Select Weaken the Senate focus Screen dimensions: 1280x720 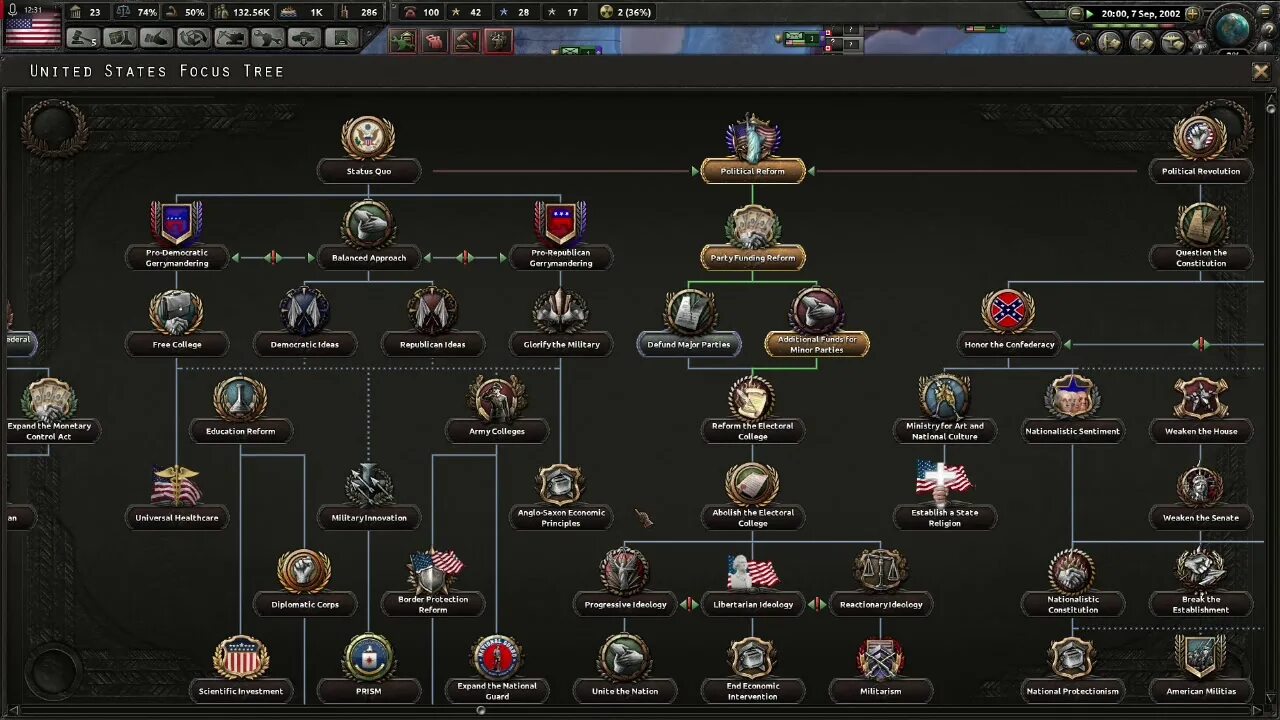pyautogui.click(x=1201, y=517)
